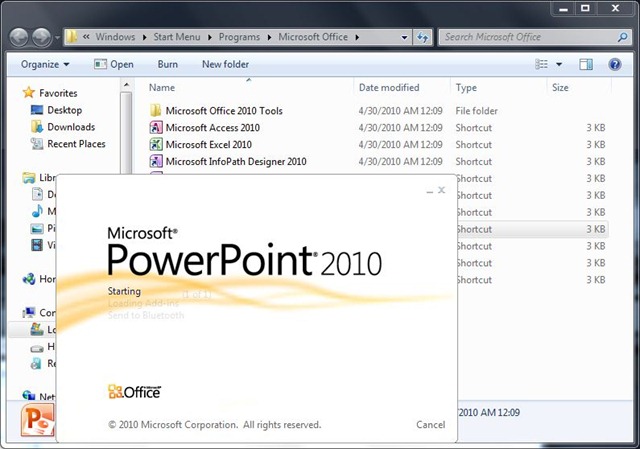This screenshot has height=449, width=640.
Task: Click Desktop under Favorites
Action: [x=64, y=110]
